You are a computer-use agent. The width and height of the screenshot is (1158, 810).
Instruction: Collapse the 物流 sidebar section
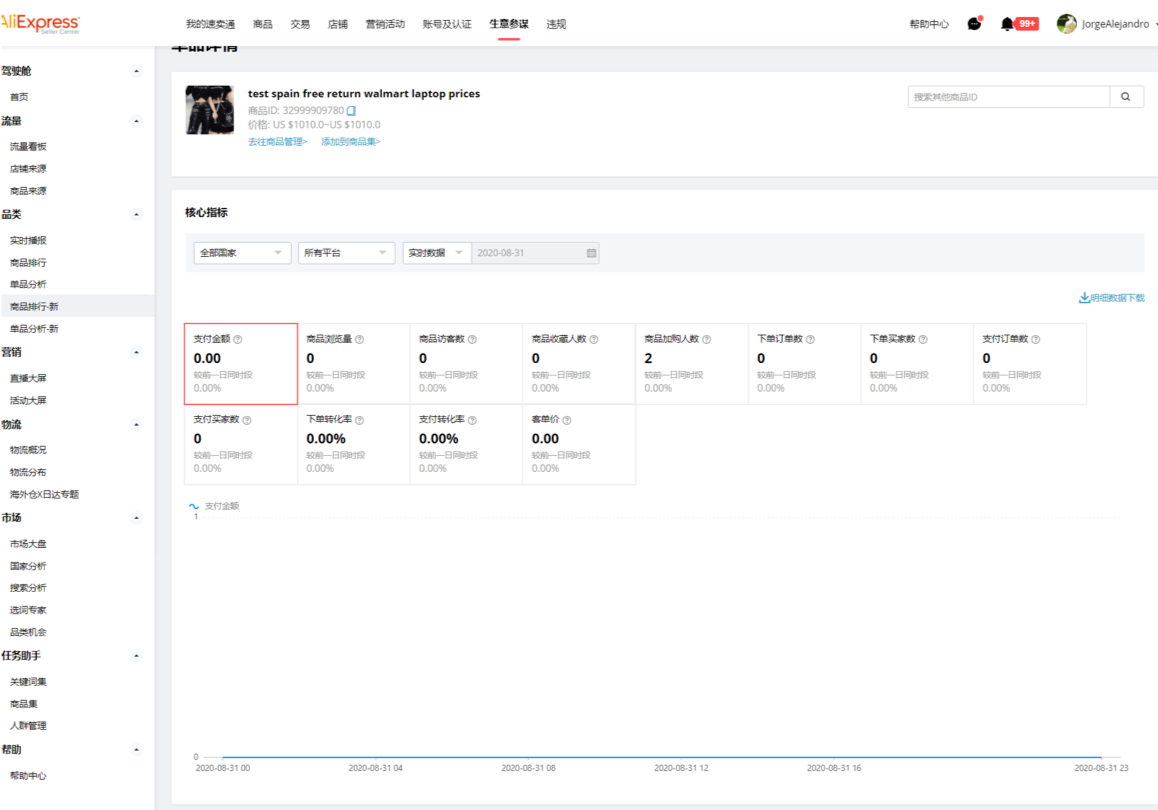(137, 425)
